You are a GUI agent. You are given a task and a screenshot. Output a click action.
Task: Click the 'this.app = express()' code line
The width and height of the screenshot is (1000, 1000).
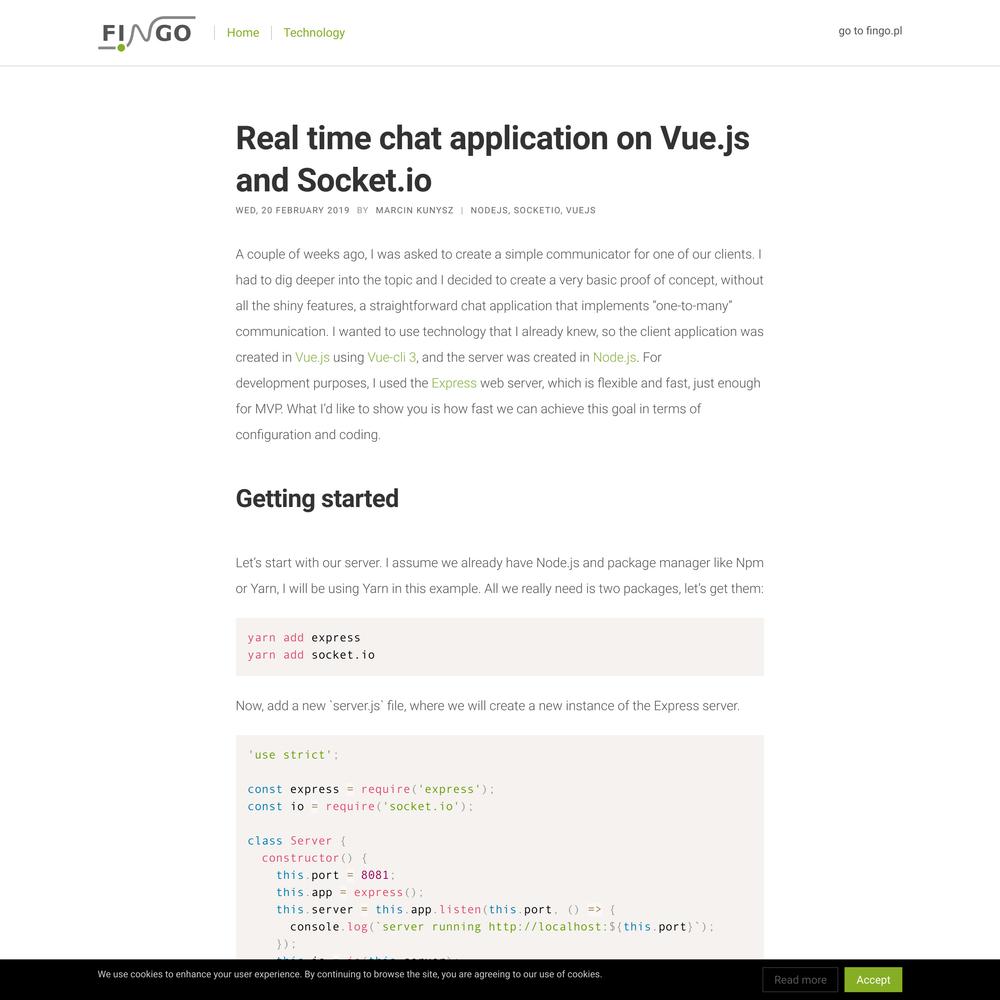pos(350,892)
